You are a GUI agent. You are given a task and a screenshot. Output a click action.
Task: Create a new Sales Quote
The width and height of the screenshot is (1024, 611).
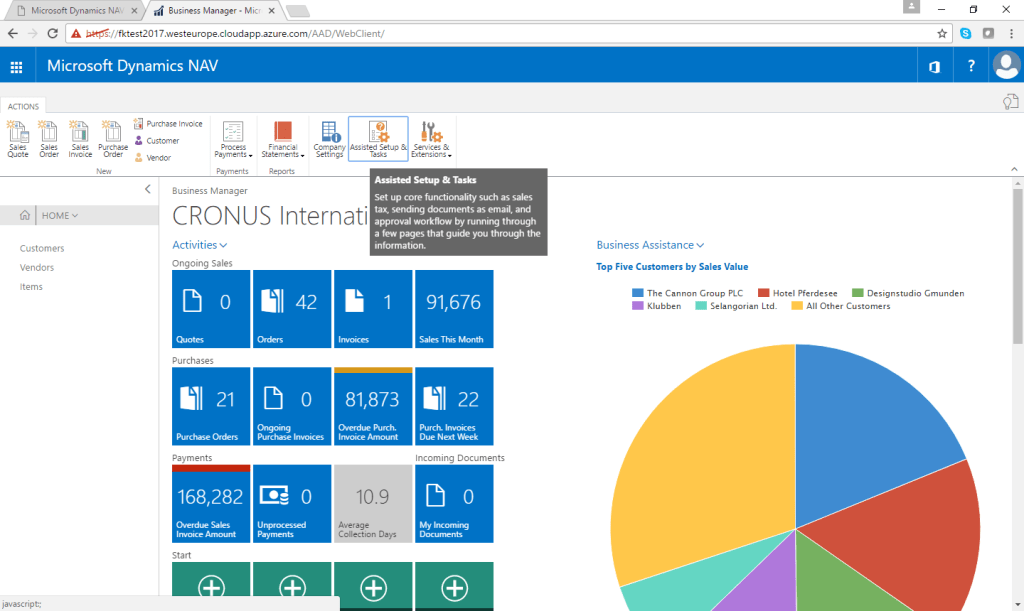click(18, 139)
